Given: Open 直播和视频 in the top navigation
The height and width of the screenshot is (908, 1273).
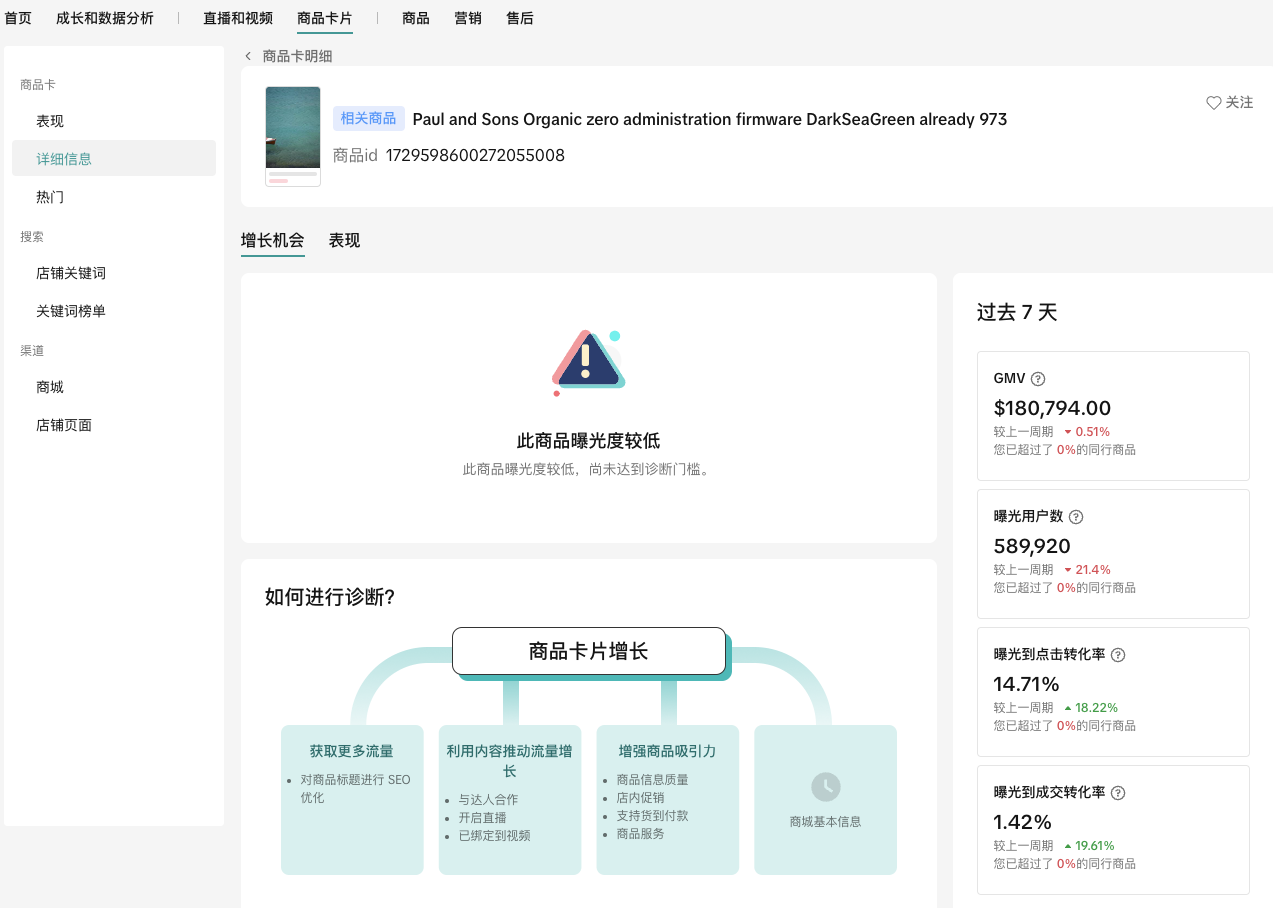Looking at the screenshot, I should coord(238,18).
